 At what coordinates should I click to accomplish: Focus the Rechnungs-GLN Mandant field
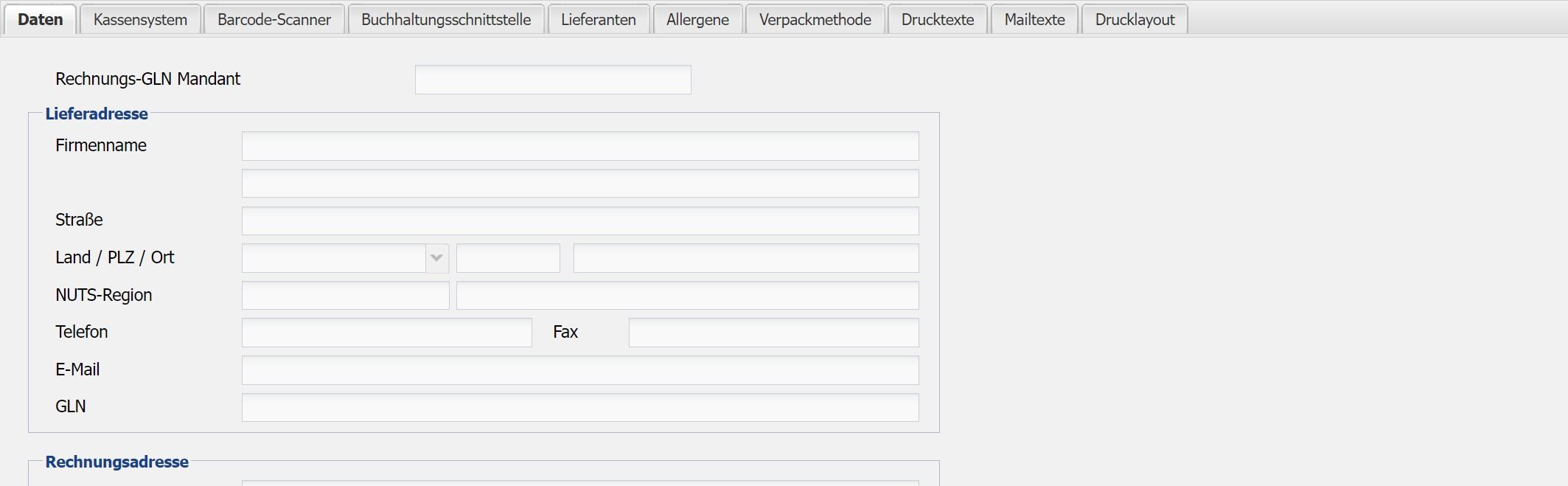553,80
